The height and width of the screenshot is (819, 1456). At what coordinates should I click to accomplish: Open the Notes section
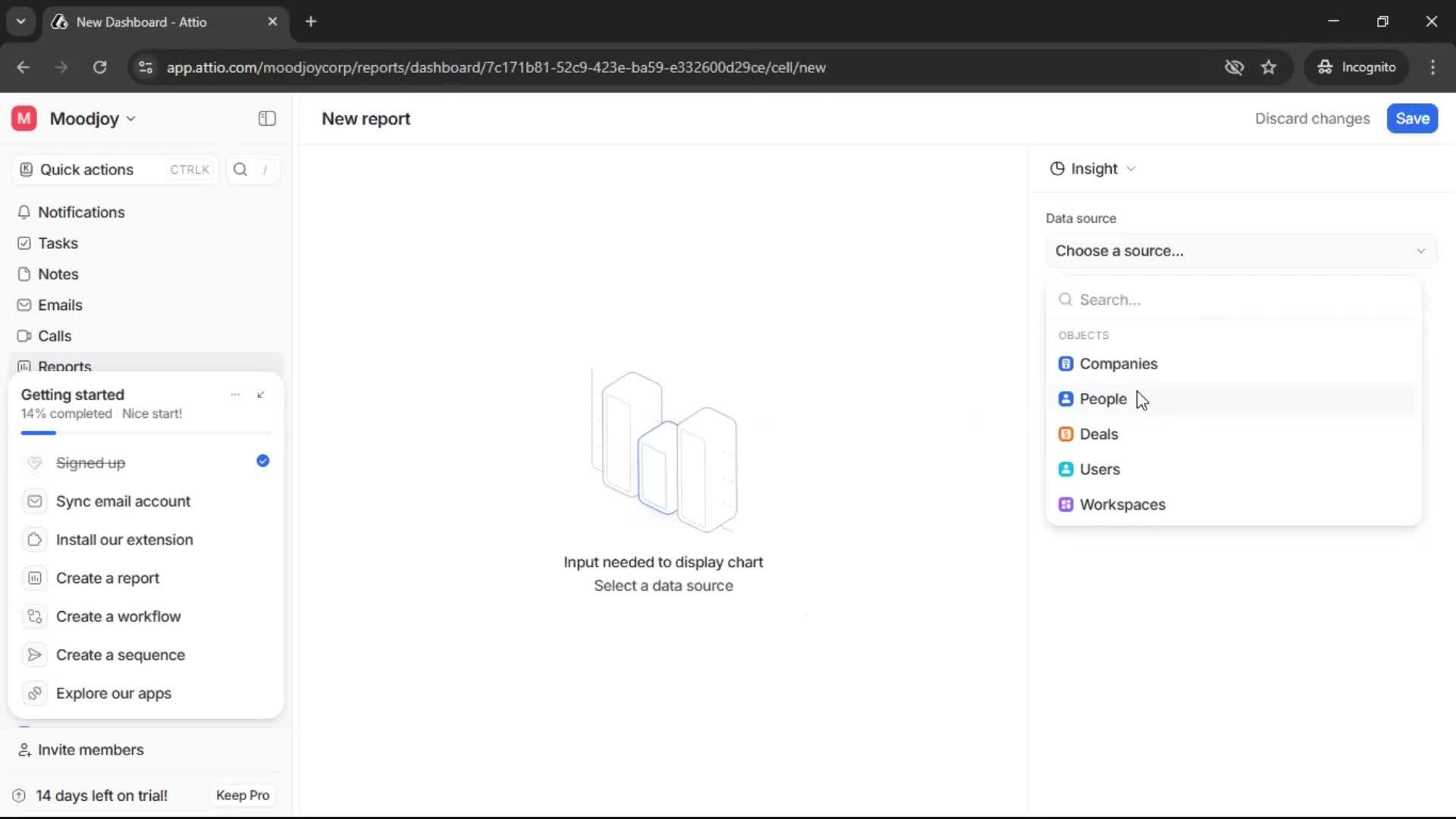pyautogui.click(x=58, y=274)
